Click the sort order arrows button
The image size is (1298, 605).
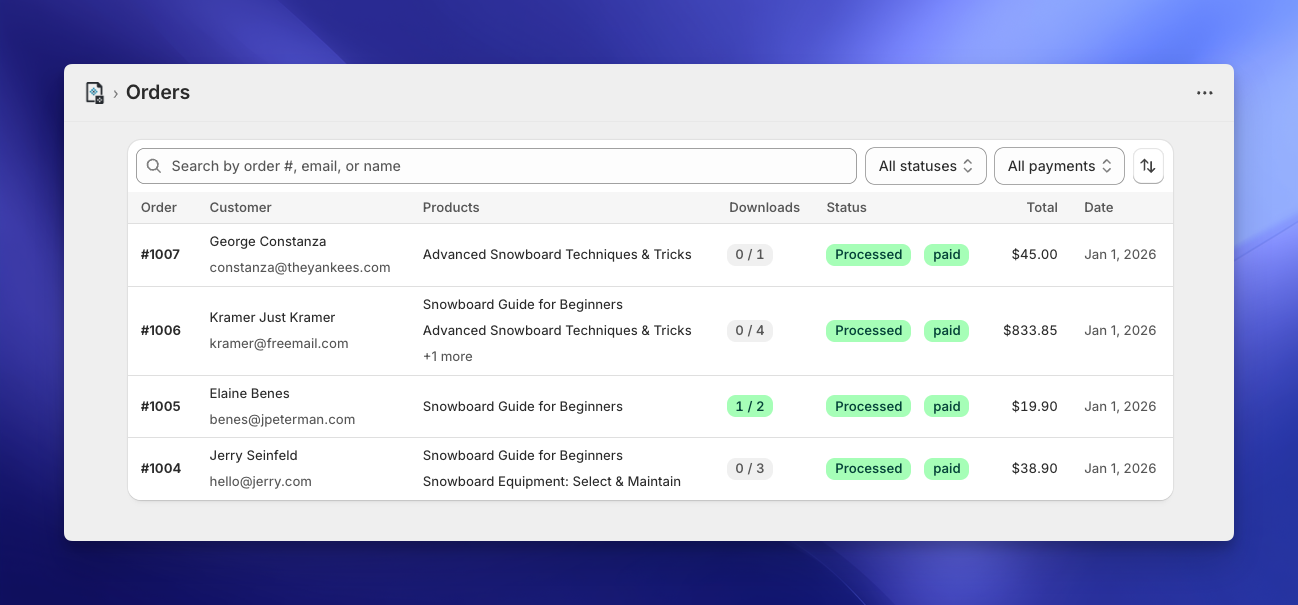pos(1148,166)
